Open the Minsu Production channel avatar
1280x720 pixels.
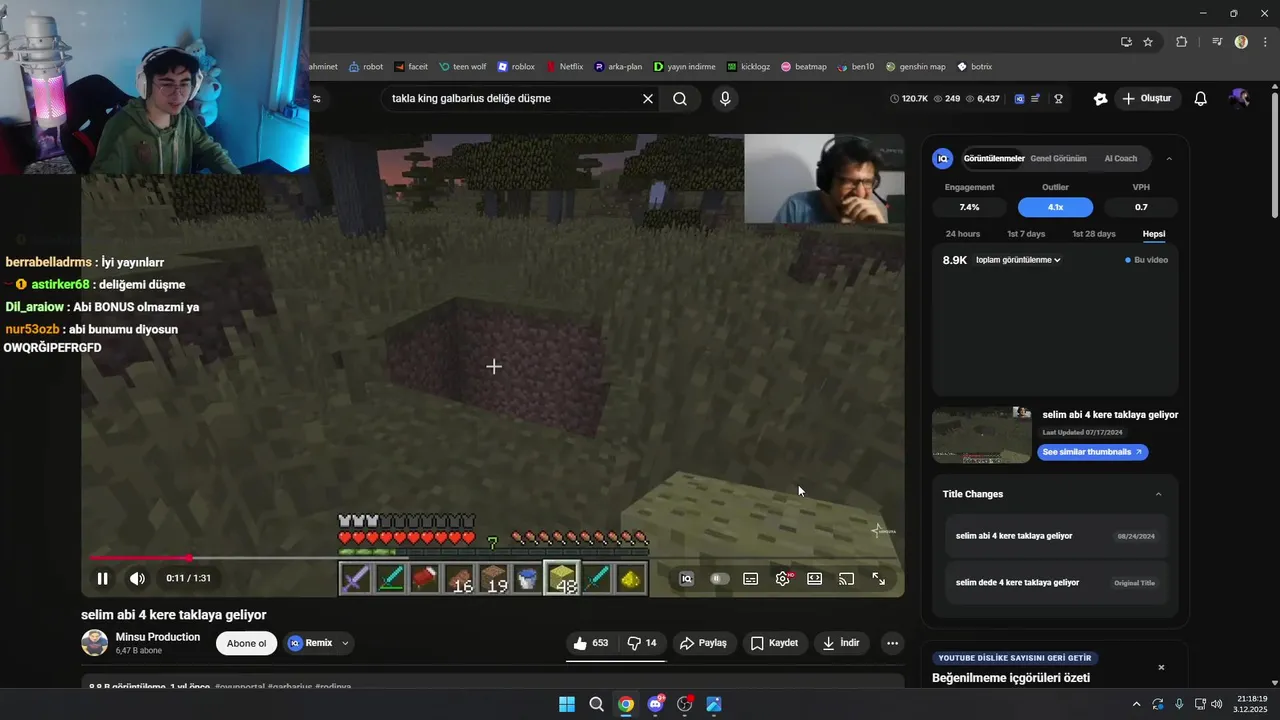94,643
